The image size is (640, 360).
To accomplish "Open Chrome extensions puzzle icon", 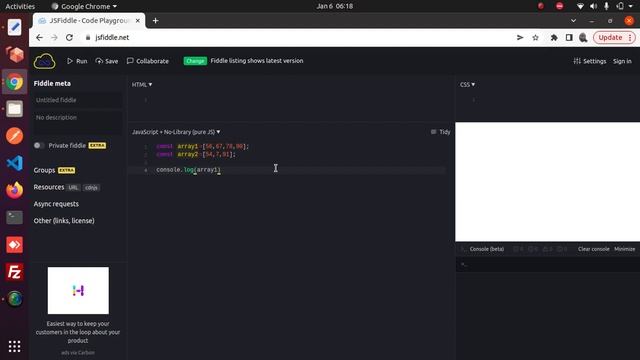I will (554, 38).
